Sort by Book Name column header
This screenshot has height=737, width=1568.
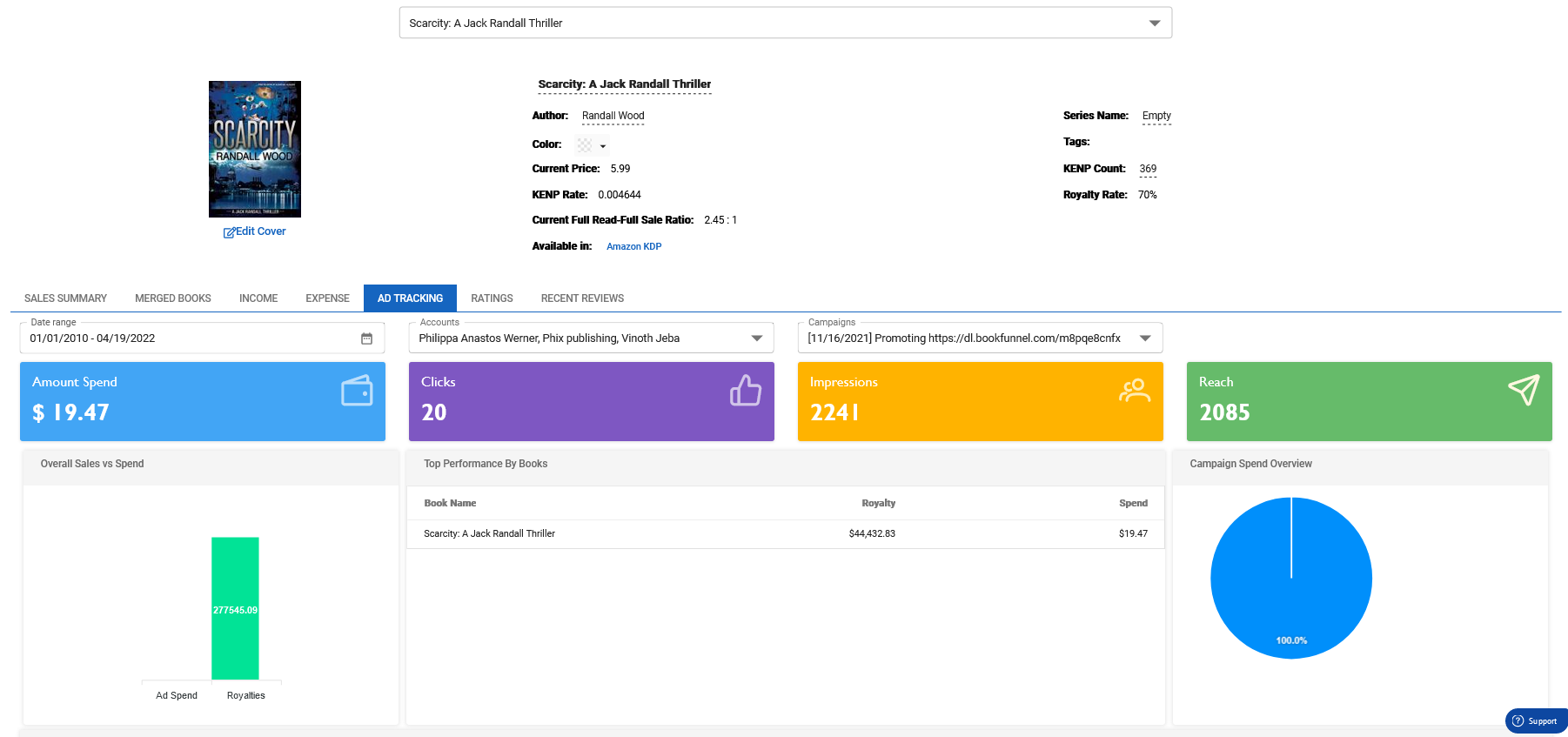coord(450,503)
